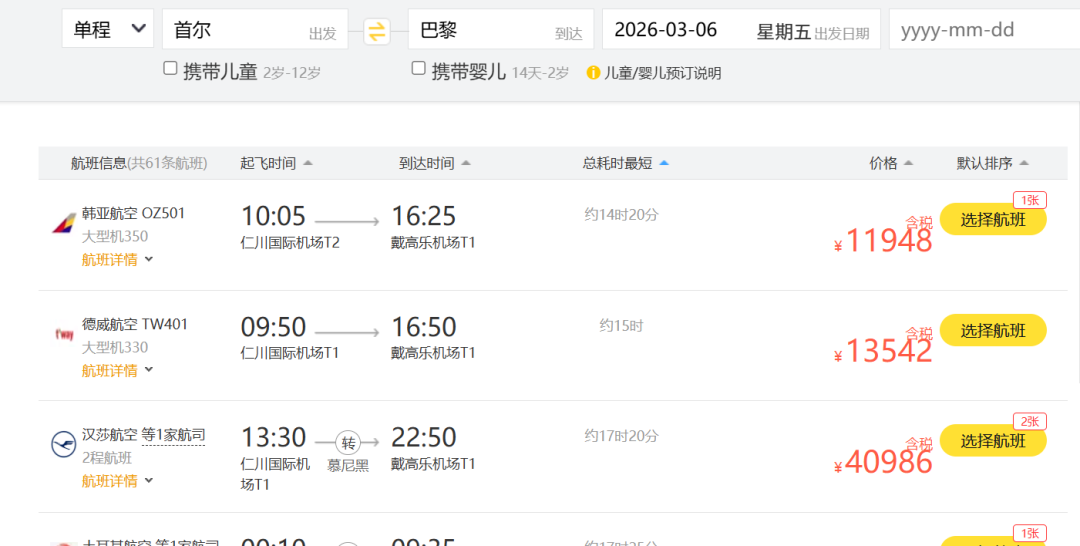Click 2程航班 label
Viewport: 1080px width, 546px height.
click(x=107, y=458)
